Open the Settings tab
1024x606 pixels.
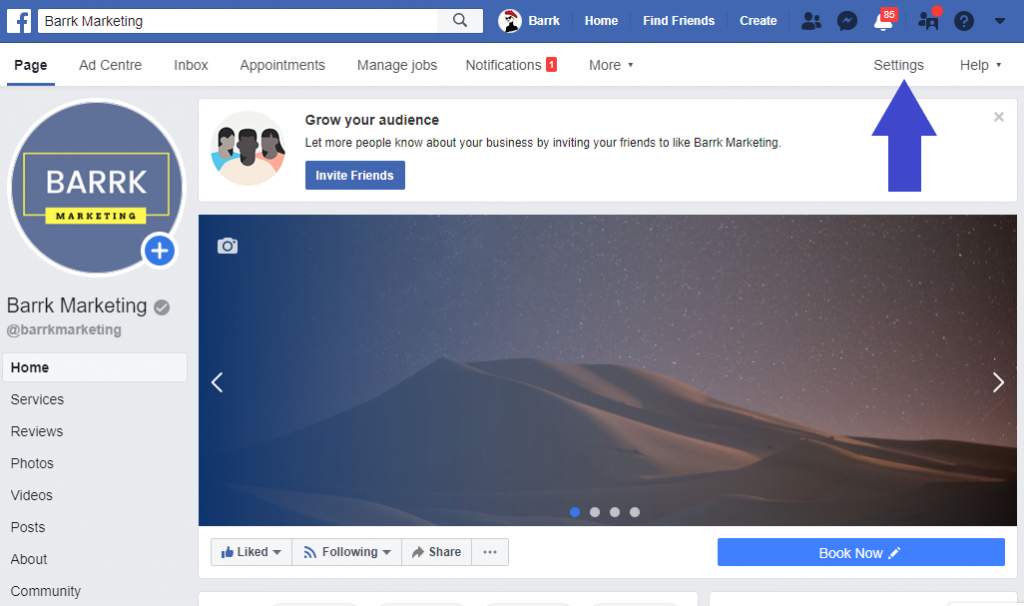point(898,65)
